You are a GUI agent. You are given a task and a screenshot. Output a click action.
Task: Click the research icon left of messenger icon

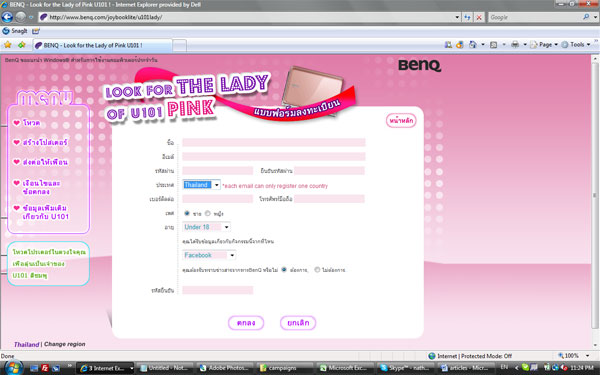coord(448,45)
